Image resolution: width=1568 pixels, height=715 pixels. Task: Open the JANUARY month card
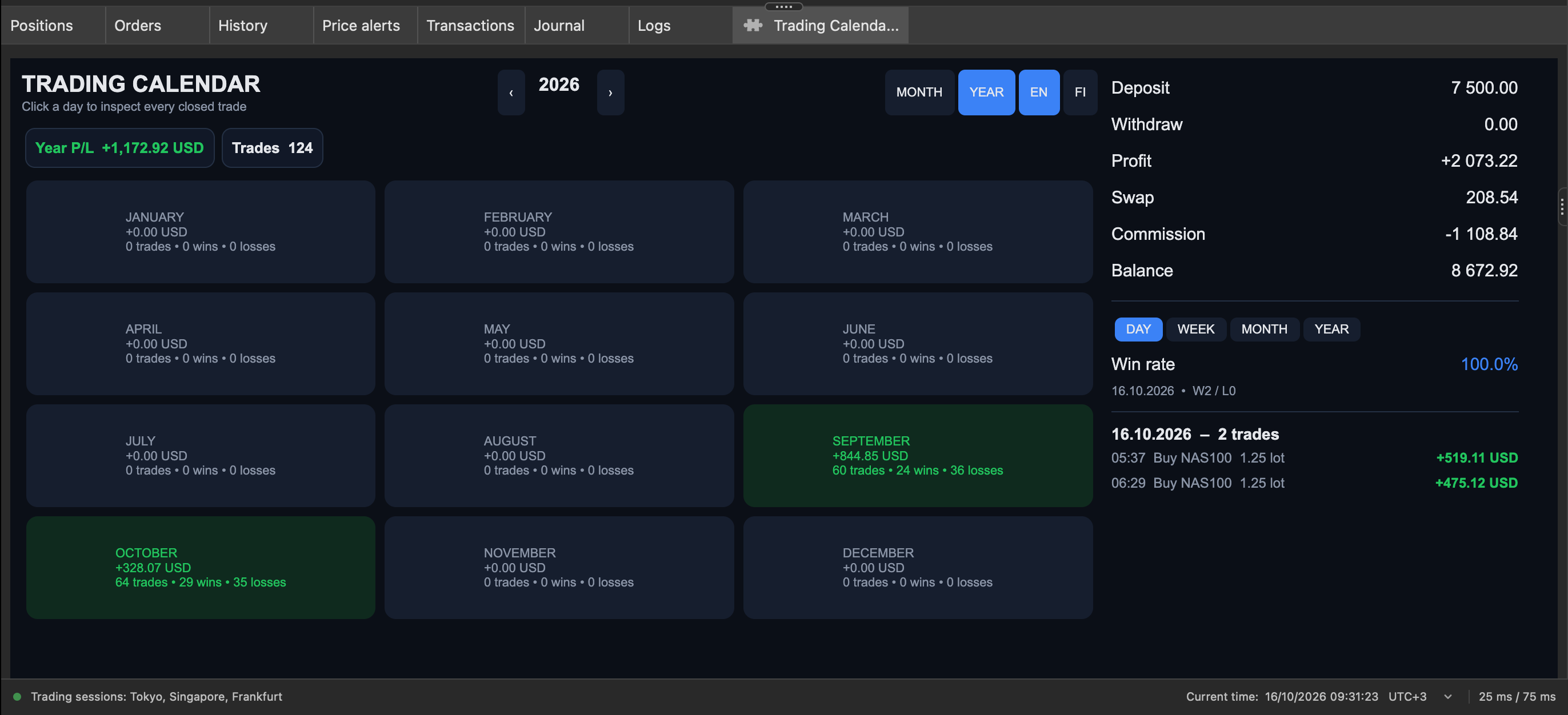click(201, 232)
